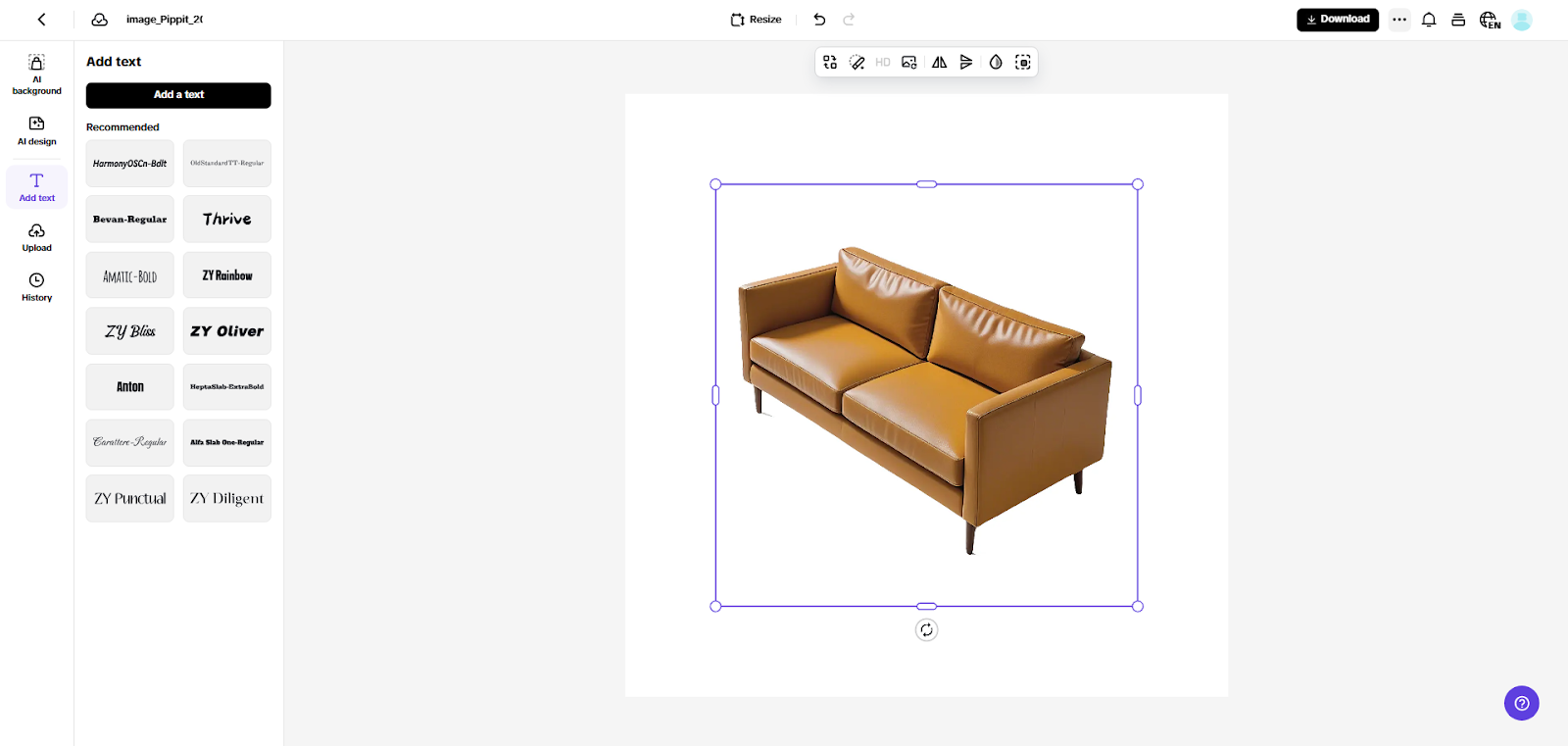Screen dimensions: 1568x746
Task: Choose the OldStandardTT-Regular font style
Action: click(x=227, y=164)
